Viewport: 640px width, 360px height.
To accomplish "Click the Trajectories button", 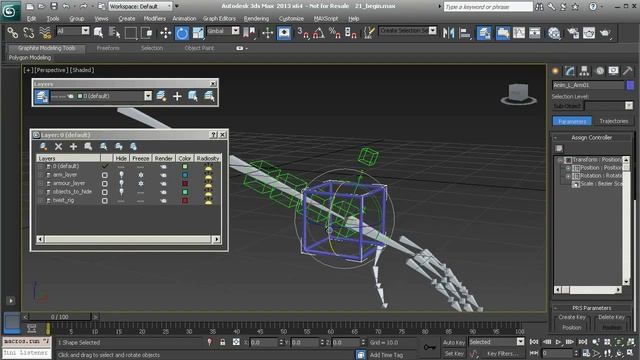I will pos(613,121).
